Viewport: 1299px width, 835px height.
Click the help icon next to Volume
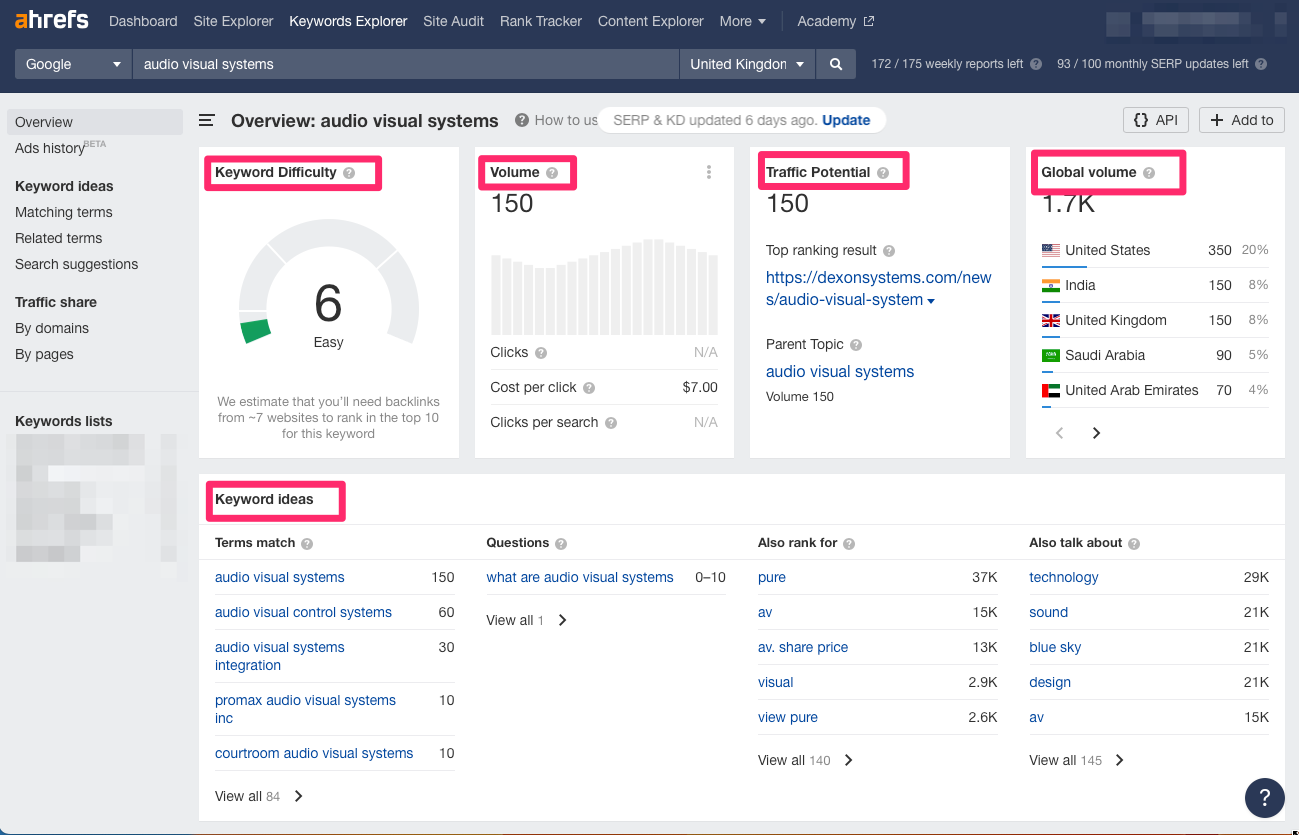552,172
